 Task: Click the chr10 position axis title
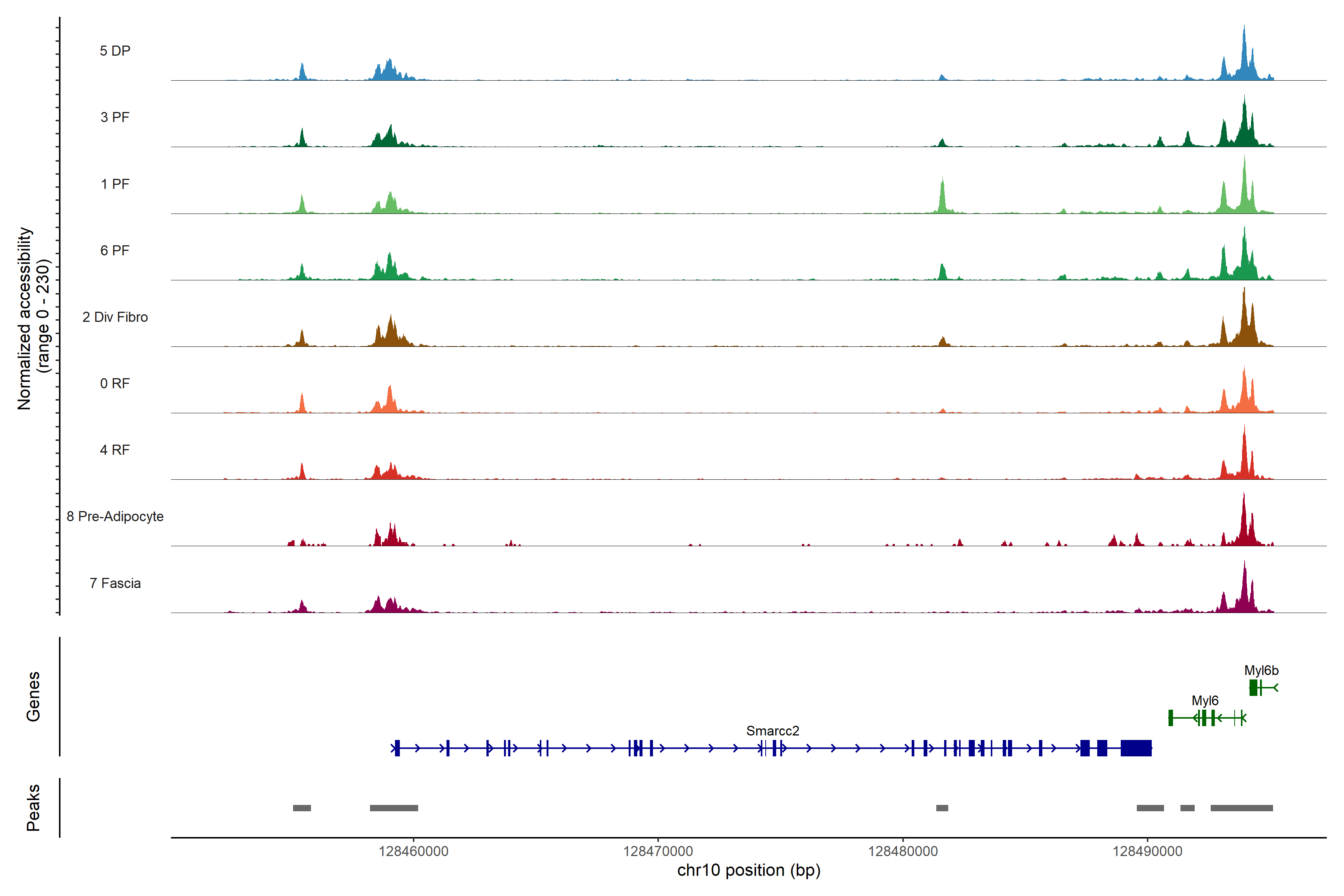(749, 870)
